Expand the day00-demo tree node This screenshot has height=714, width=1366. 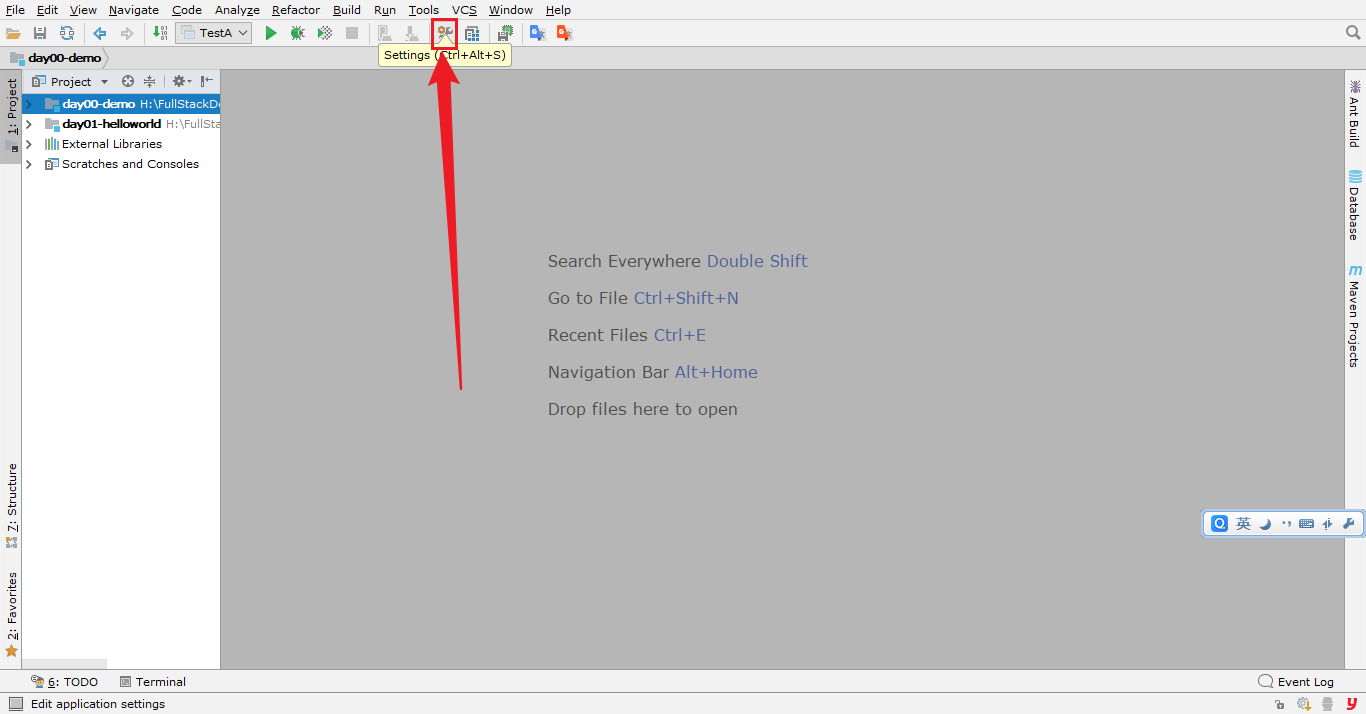click(x=29, y=104)
